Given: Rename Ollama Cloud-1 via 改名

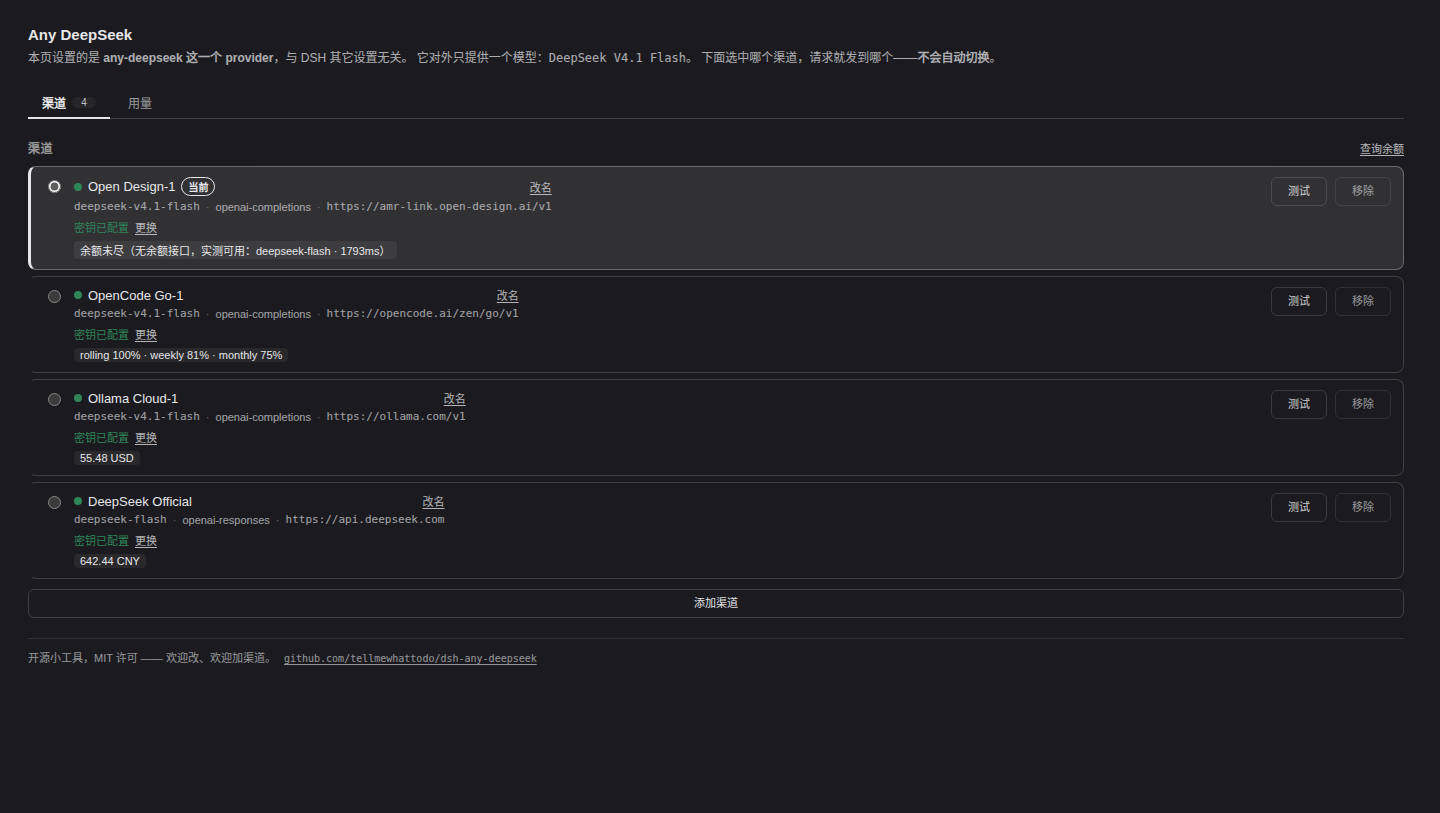Looking at the screenshot, I should click(454, 399).
